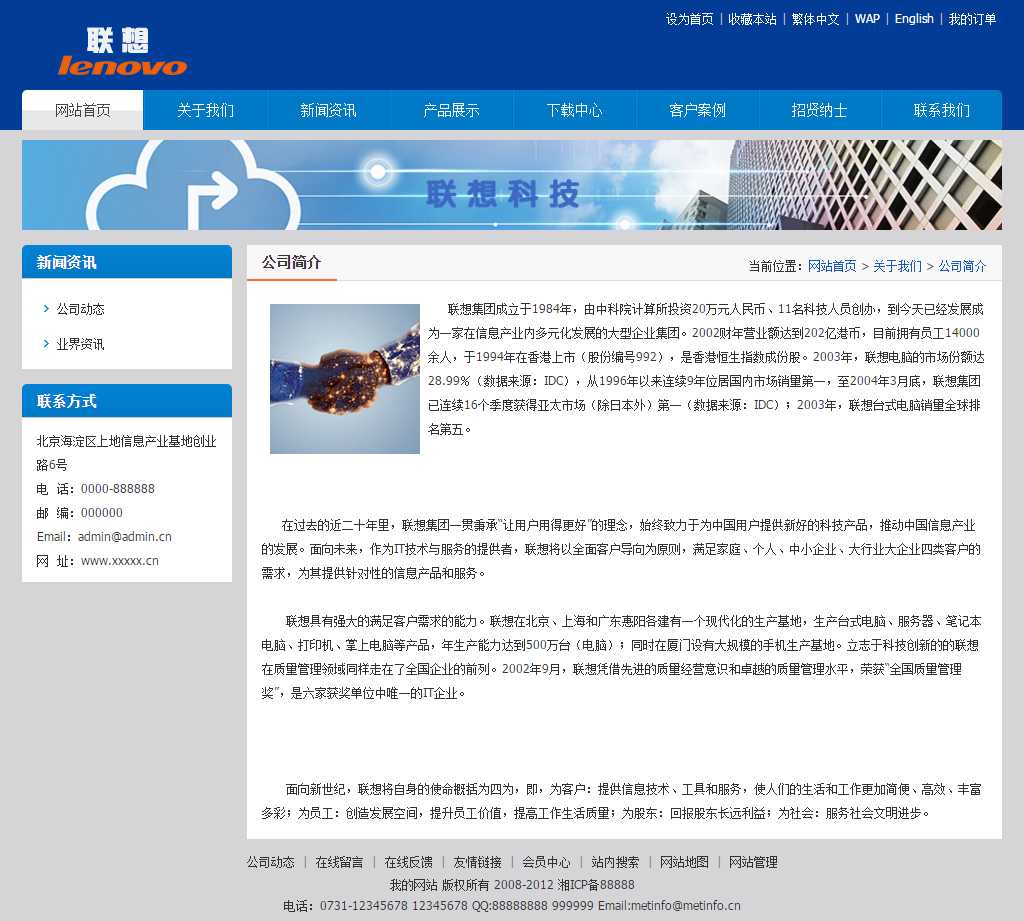Navigate to 客户案例 page
This screenshot has height=921, width=1024.
click(x=697, y=110)
